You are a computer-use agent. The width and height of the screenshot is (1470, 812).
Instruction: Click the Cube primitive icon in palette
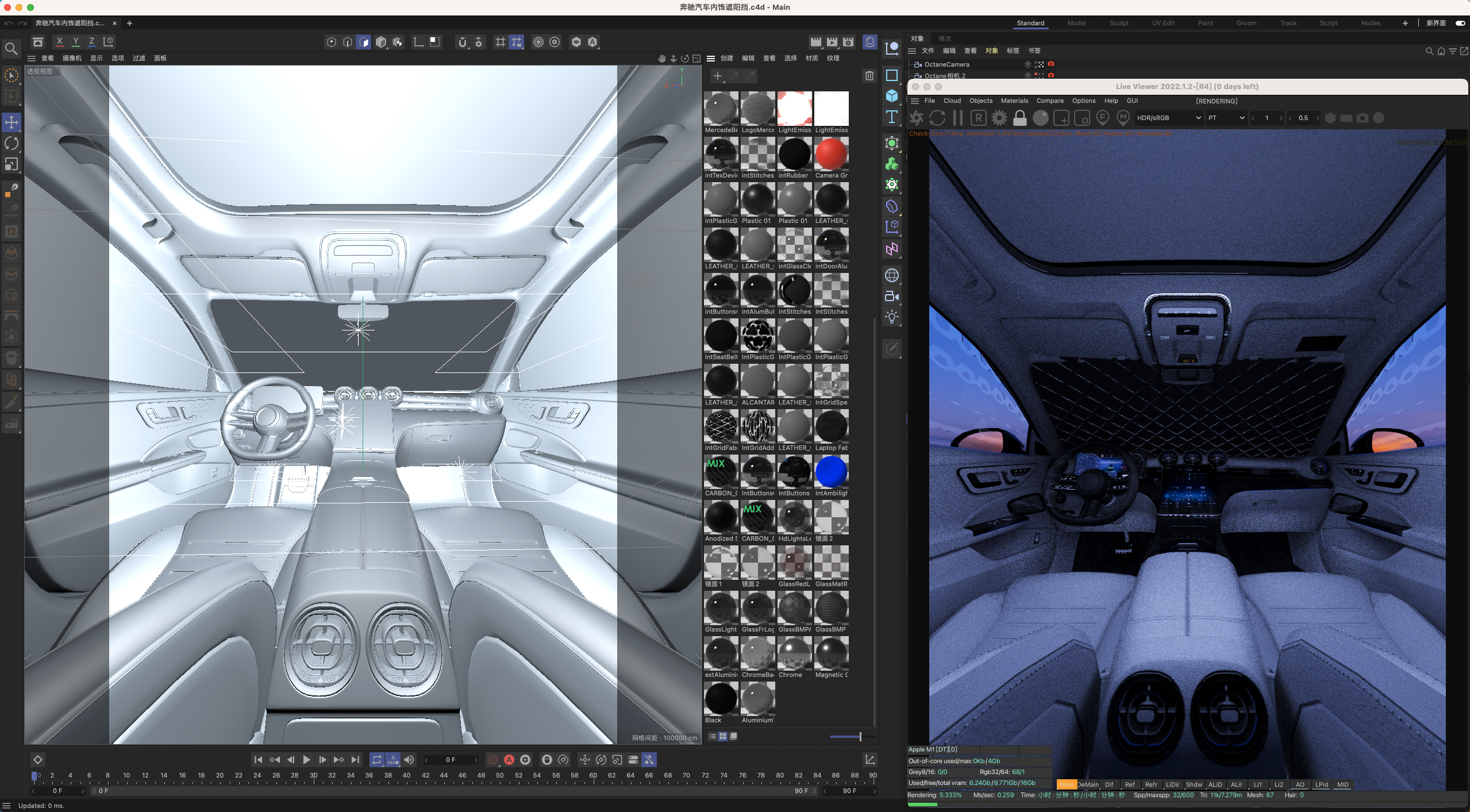[x=892, y=95]
